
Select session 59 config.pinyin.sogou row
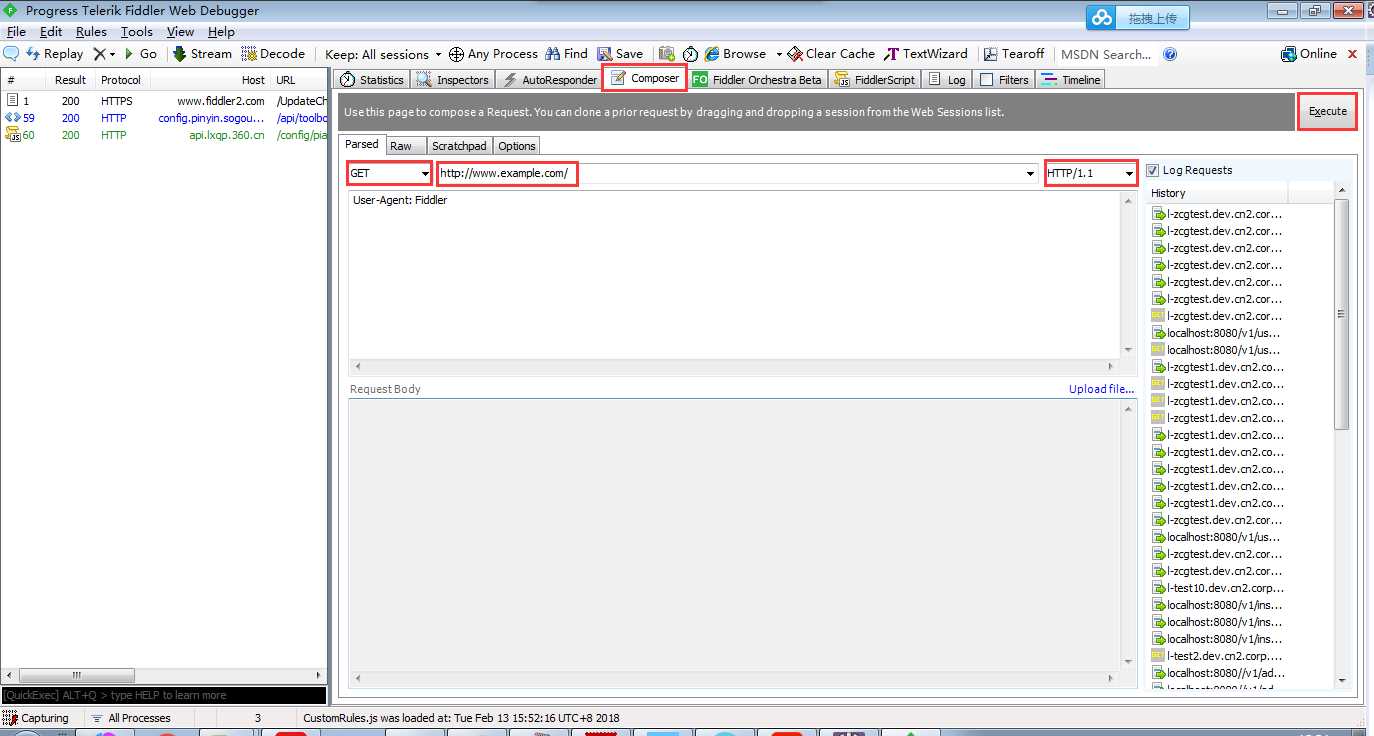click(165, 118)
